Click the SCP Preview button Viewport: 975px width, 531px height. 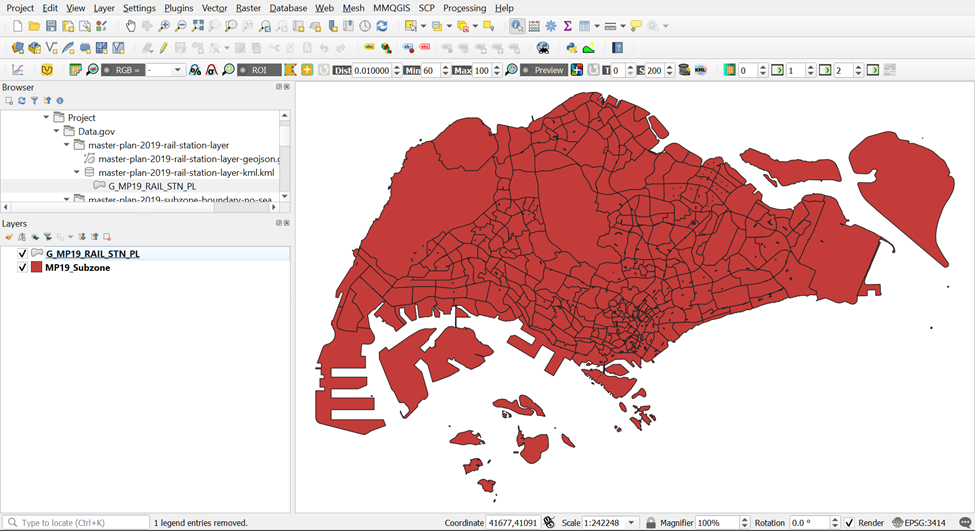coord(548,70)
